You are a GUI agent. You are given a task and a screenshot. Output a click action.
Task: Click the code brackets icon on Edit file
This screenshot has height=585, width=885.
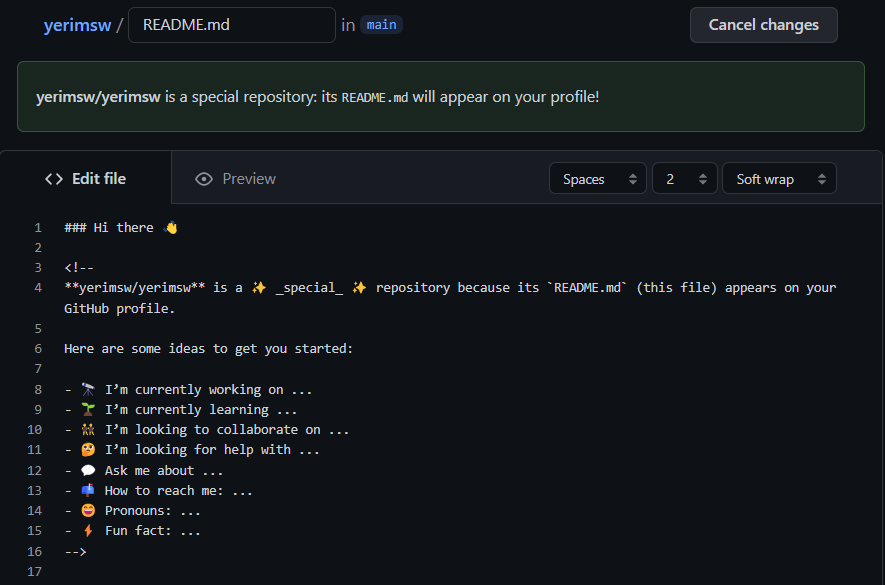54,179
